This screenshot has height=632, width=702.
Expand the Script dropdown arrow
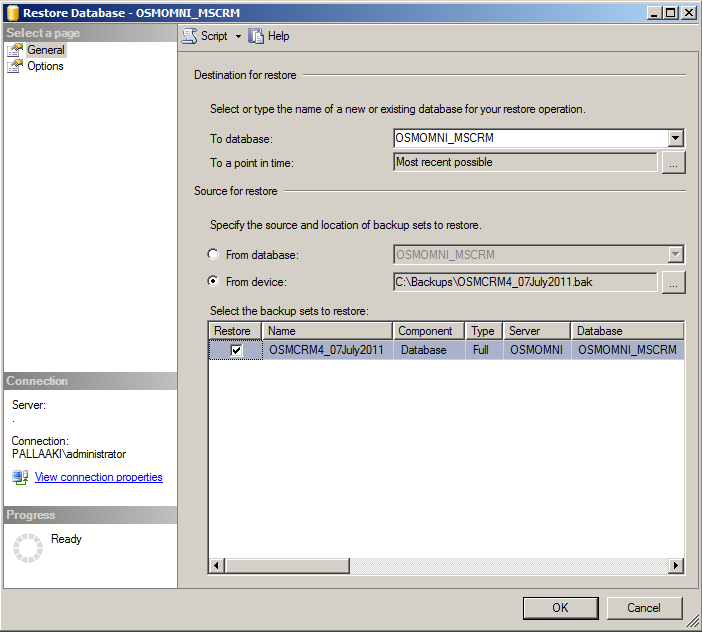pyautogui.click(x=238, y=36)
